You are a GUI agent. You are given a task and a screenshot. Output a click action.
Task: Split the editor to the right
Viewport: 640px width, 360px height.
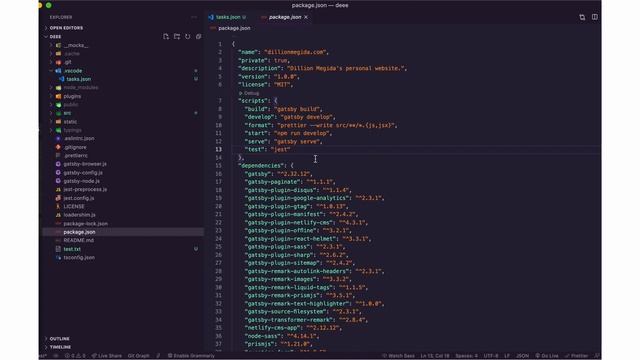595,17
